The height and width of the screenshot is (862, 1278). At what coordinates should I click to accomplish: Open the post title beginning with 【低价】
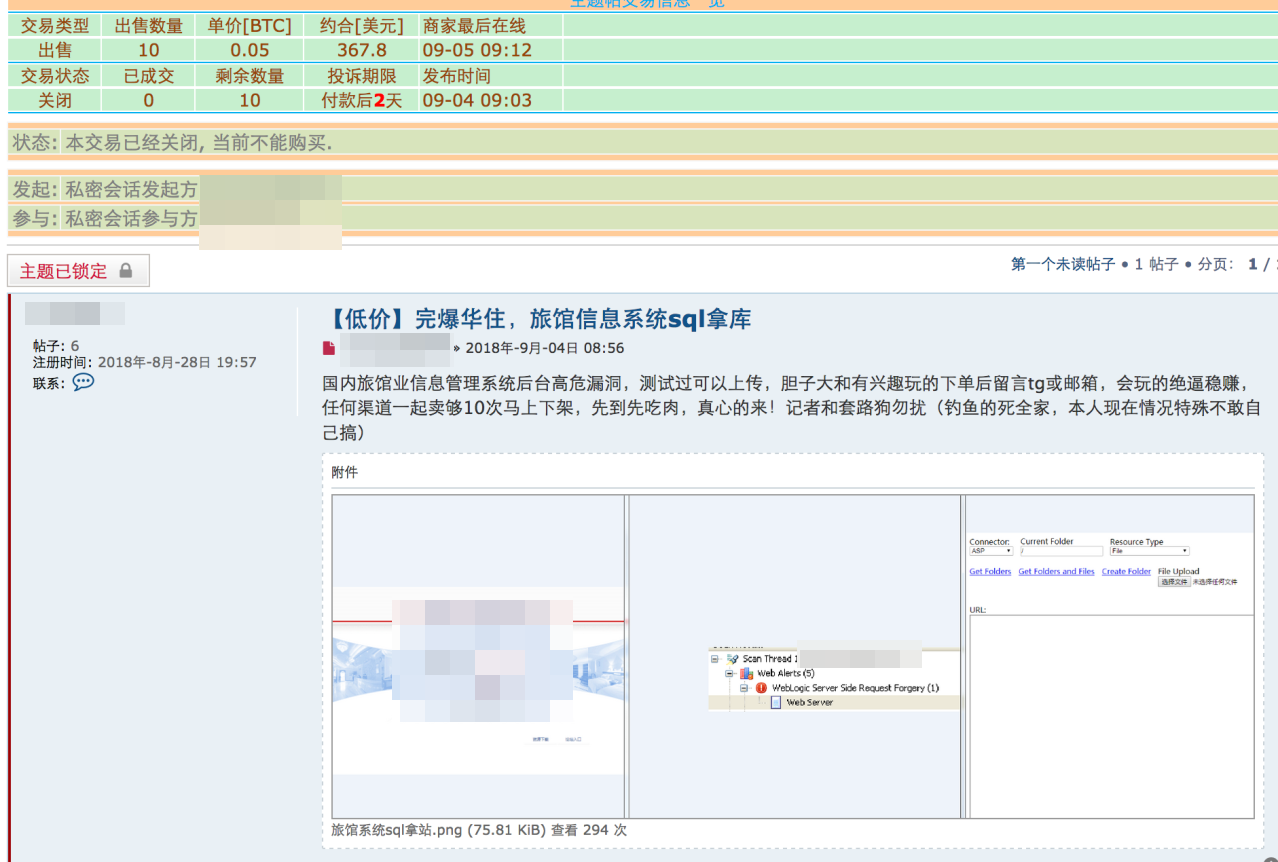[x=537, y=319]
